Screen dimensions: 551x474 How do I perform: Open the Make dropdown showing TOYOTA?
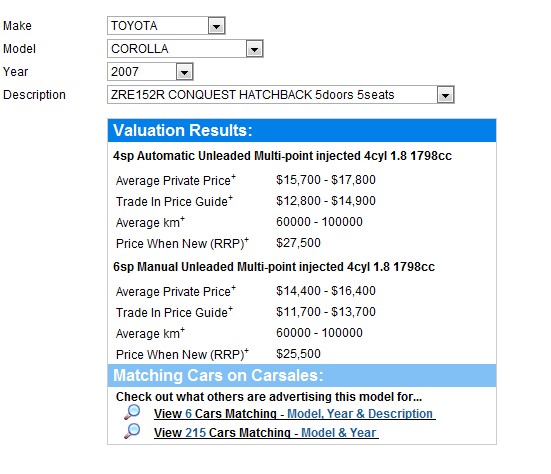[x=166, y=26]
